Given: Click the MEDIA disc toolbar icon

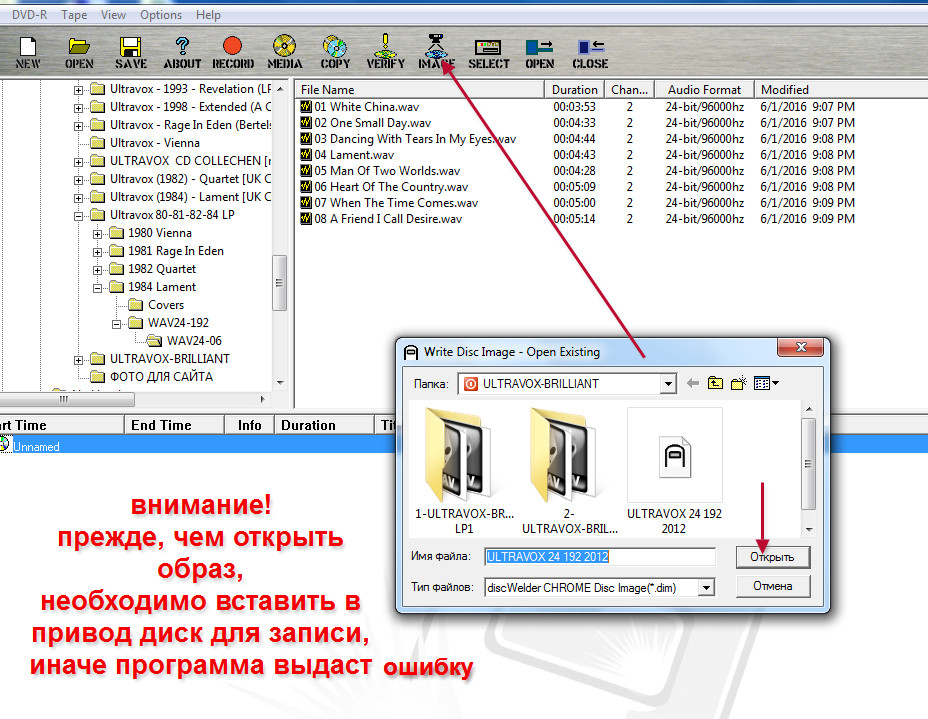Looking at the screenshot, I should click(x=285, y=53).
